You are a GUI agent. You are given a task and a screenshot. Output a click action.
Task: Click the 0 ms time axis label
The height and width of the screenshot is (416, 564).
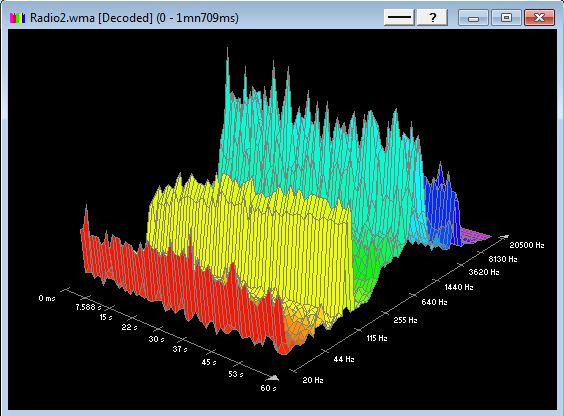(47, 298)
